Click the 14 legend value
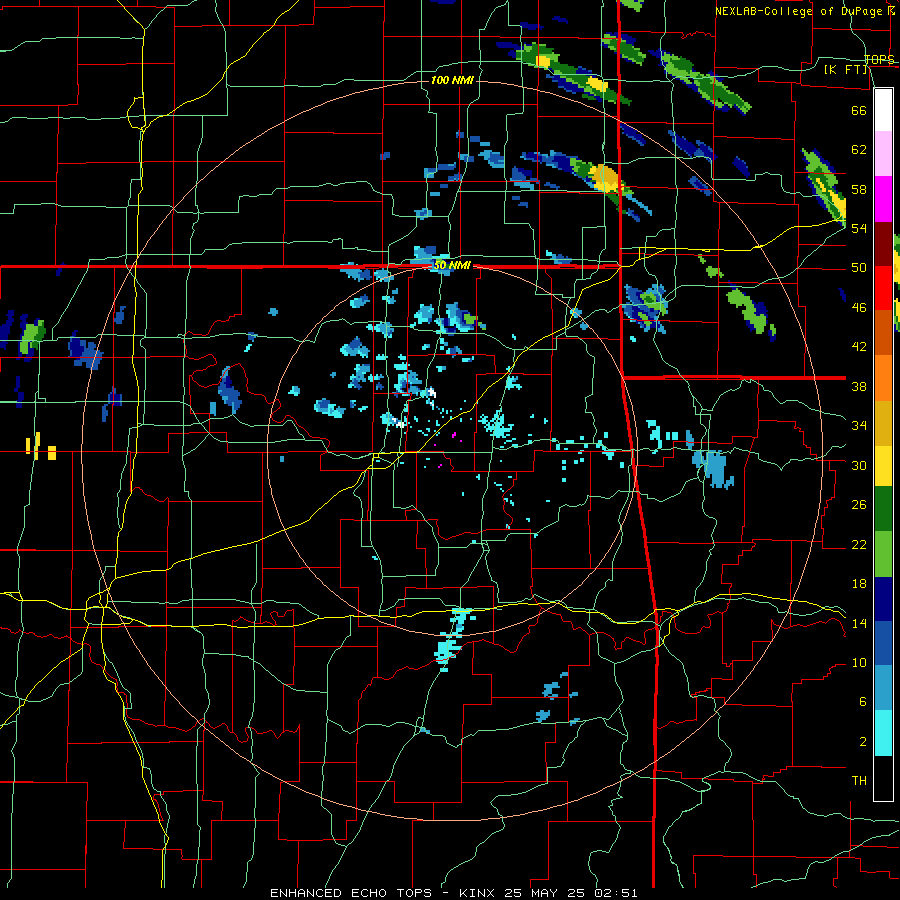The image size is (900, 900). 859,623
